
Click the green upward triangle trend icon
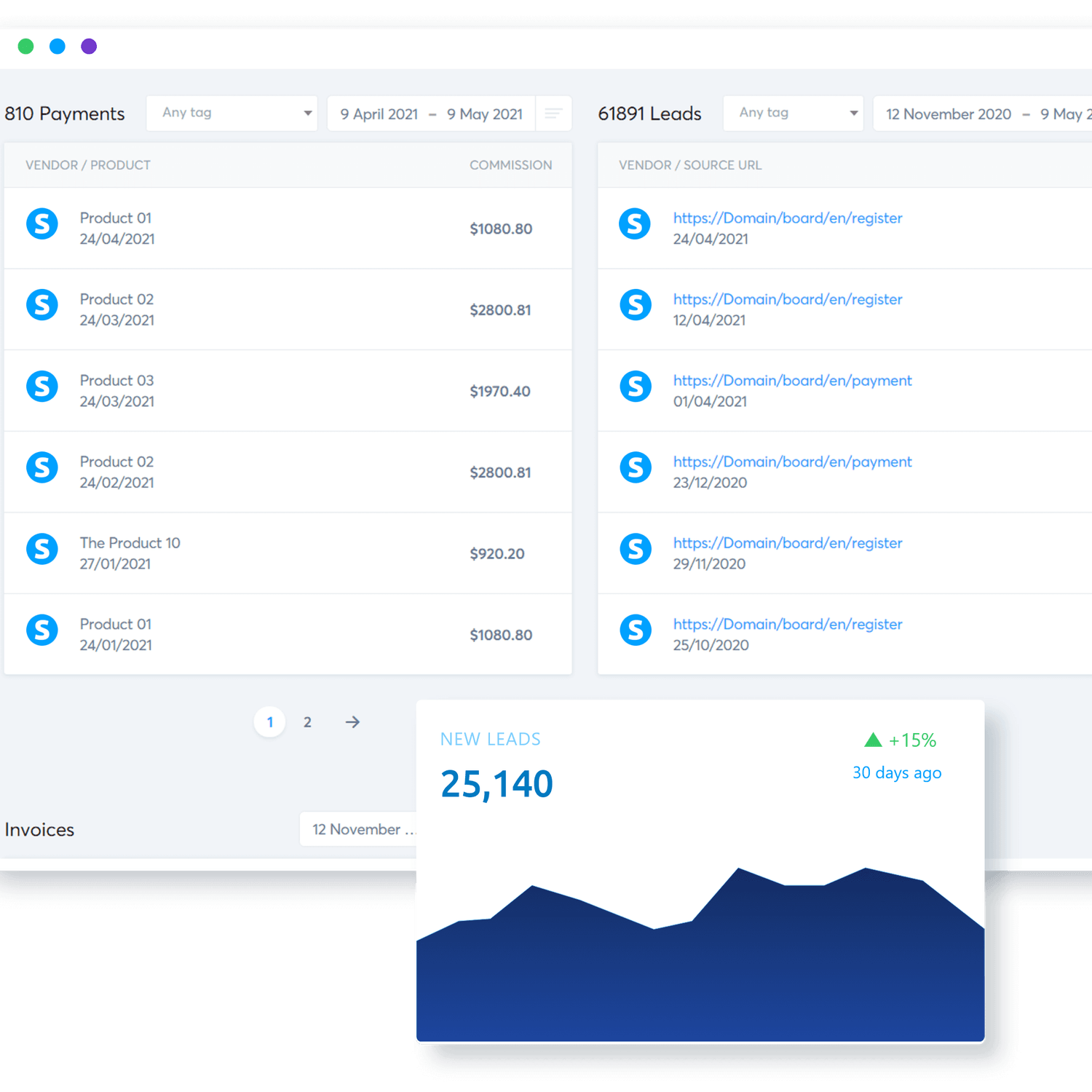[x=873, y=740]
